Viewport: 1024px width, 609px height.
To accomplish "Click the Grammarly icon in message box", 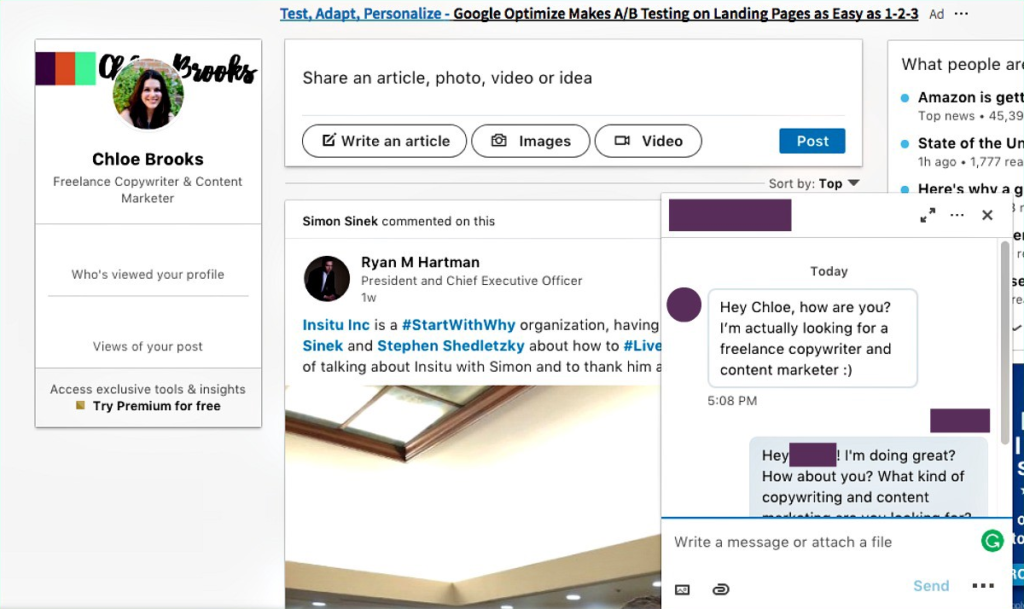I will click(x=991, y=541).
